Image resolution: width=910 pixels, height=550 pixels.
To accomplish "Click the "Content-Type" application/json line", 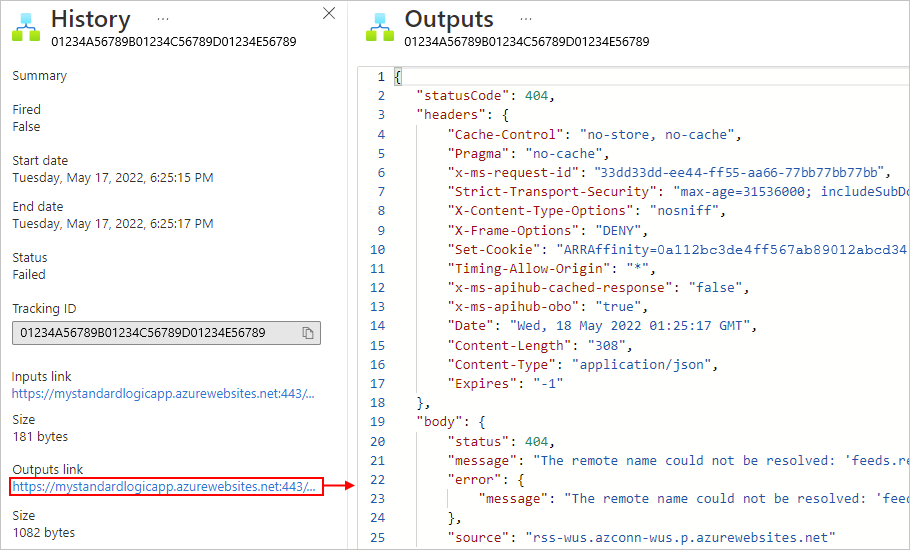I will tap(583, 364).
